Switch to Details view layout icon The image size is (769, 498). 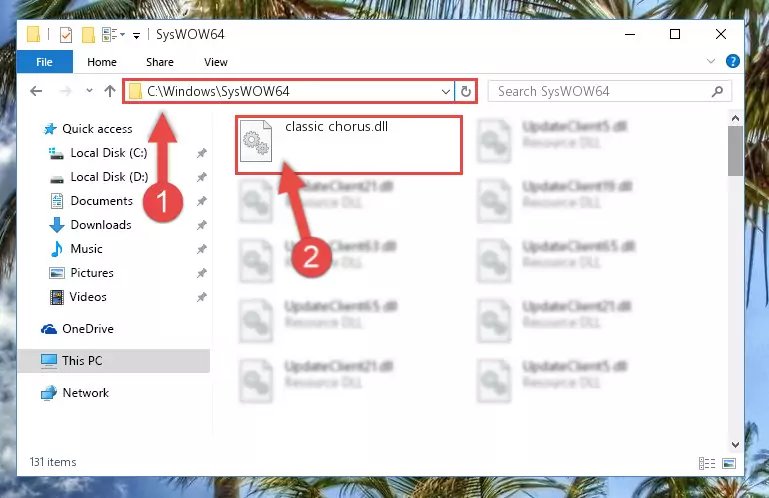click(x=707, y=463)
